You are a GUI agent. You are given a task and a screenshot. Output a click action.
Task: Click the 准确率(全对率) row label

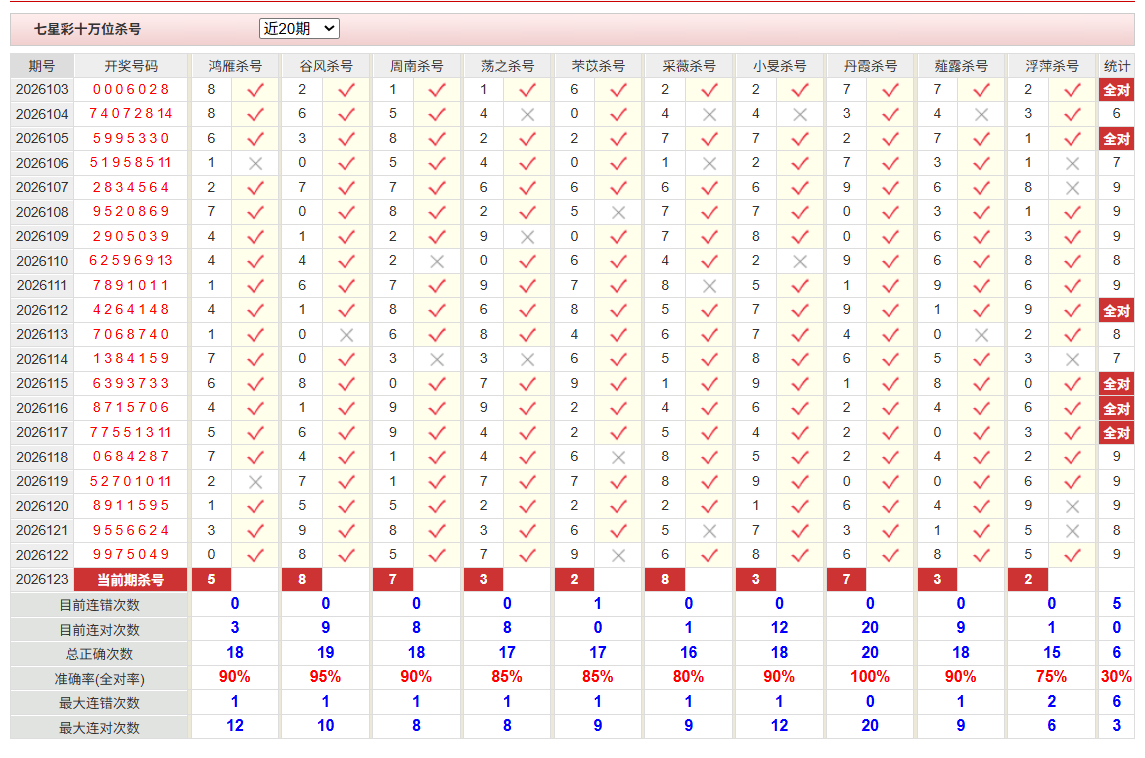point(99,679)
